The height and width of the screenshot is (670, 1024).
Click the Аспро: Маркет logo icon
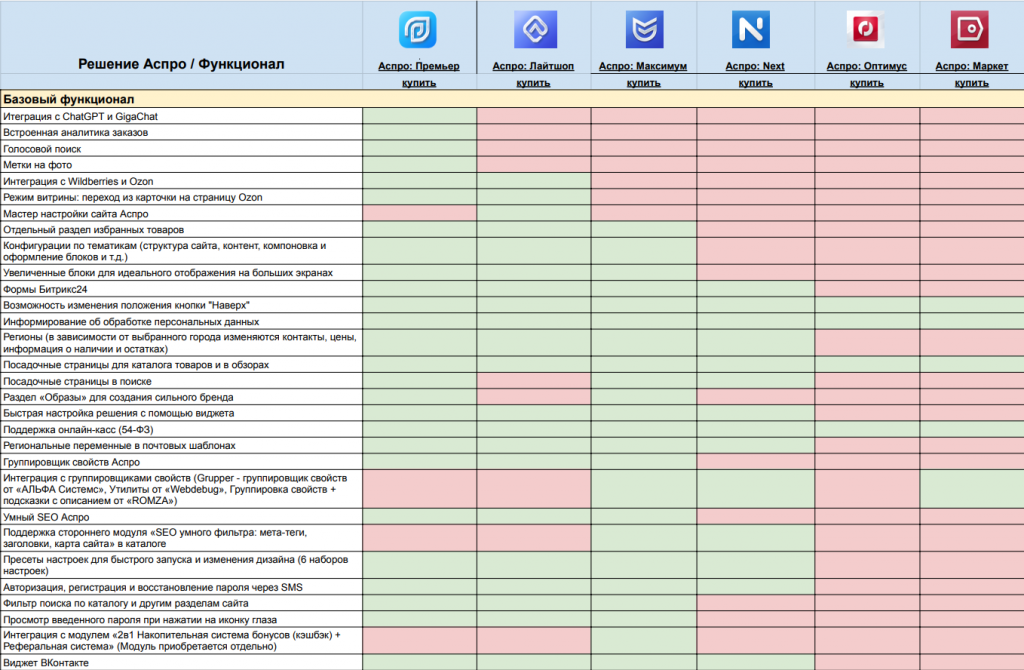coord(970,29)
